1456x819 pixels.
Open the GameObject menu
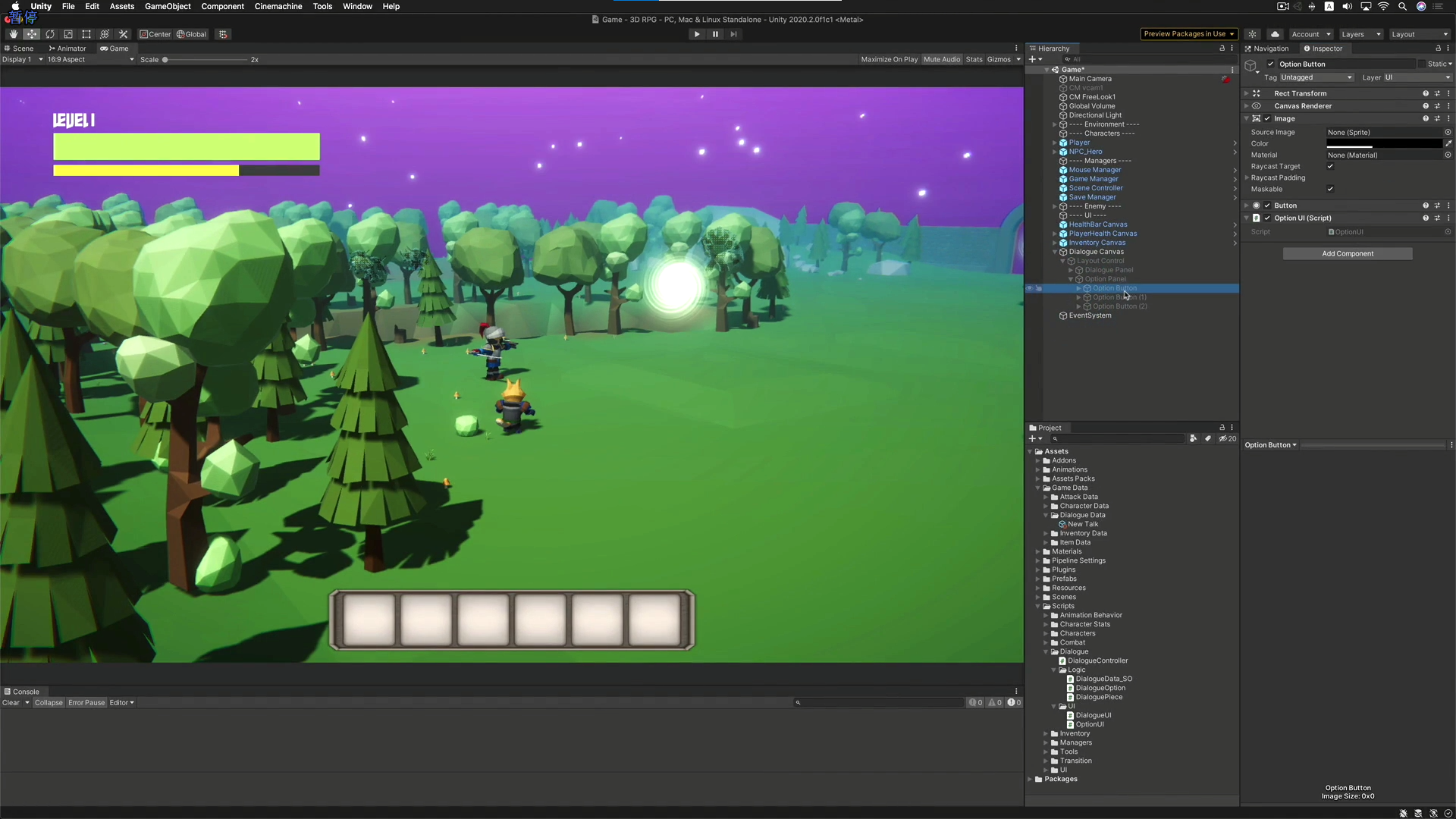(168, 6)
